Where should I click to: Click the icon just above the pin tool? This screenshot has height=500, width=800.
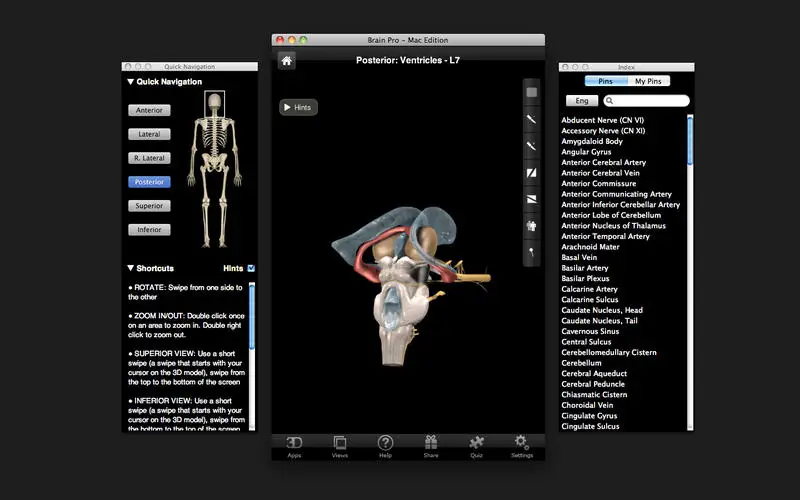[531, 226]
